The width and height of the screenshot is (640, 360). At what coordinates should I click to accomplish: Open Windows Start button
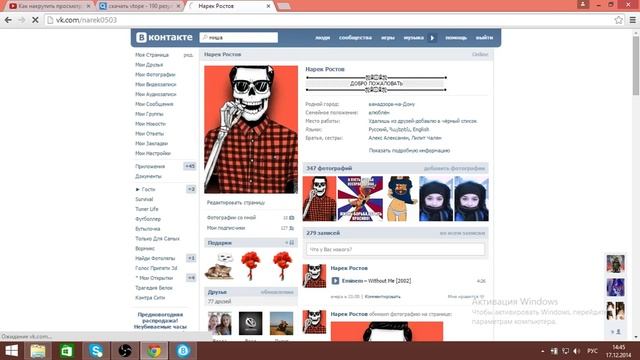pyautogui.click(x=11, y=351)
